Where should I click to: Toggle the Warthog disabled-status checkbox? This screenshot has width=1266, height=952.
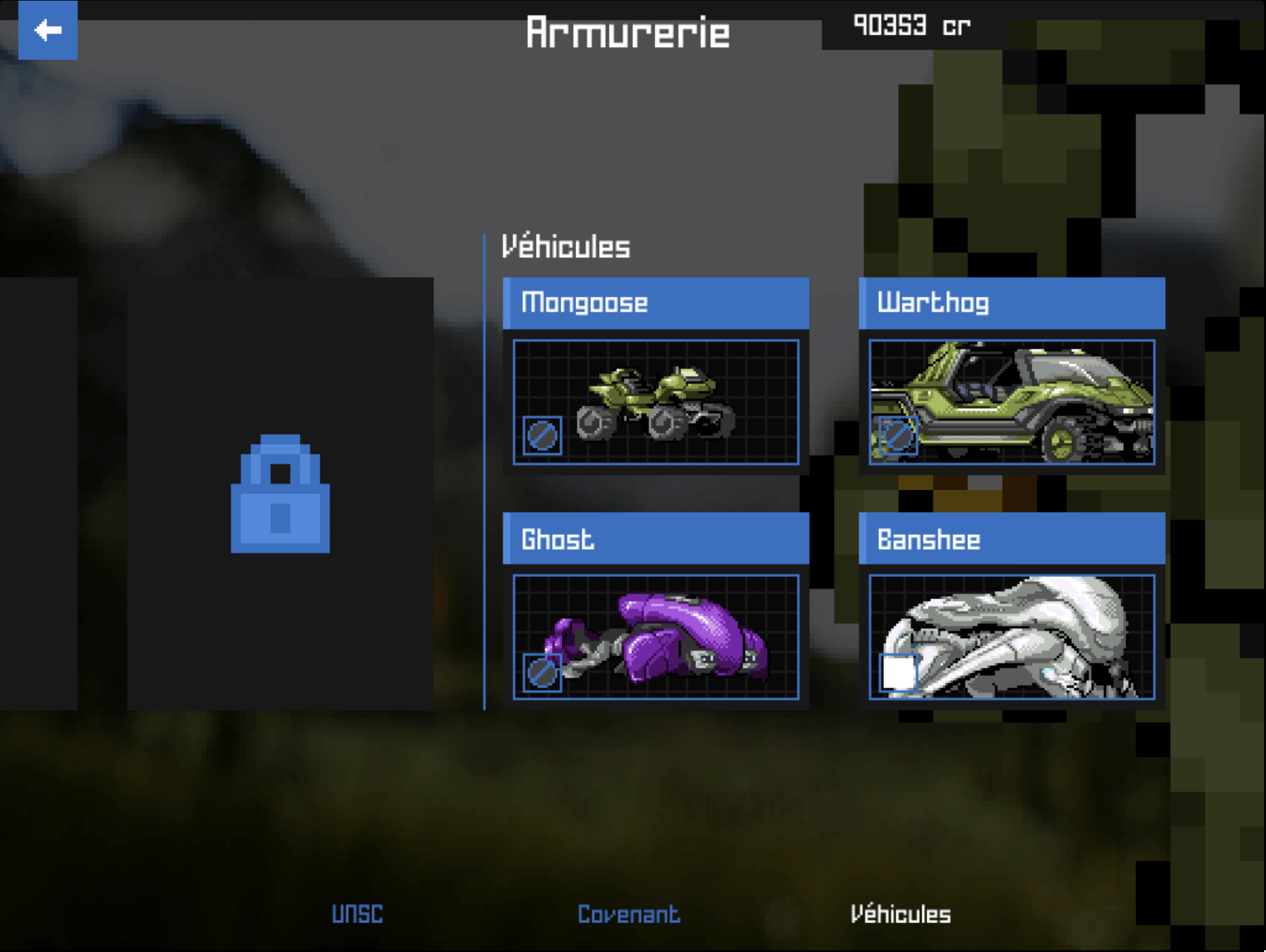click(x=898, y=435)
